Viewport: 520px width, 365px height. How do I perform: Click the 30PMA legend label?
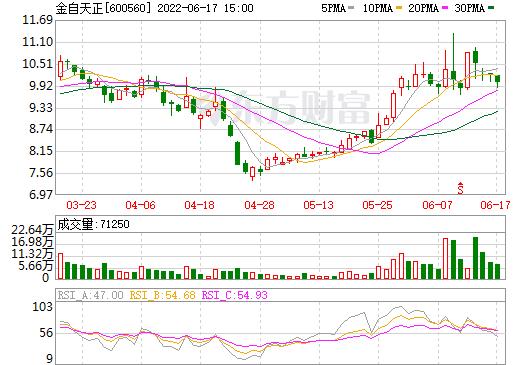pyautogui.click(x=469, y=8)
